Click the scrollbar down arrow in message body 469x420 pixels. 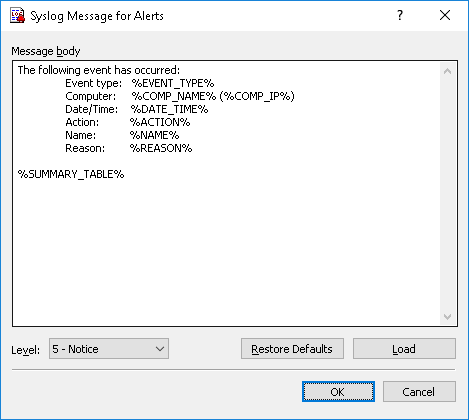coord(448,316)
